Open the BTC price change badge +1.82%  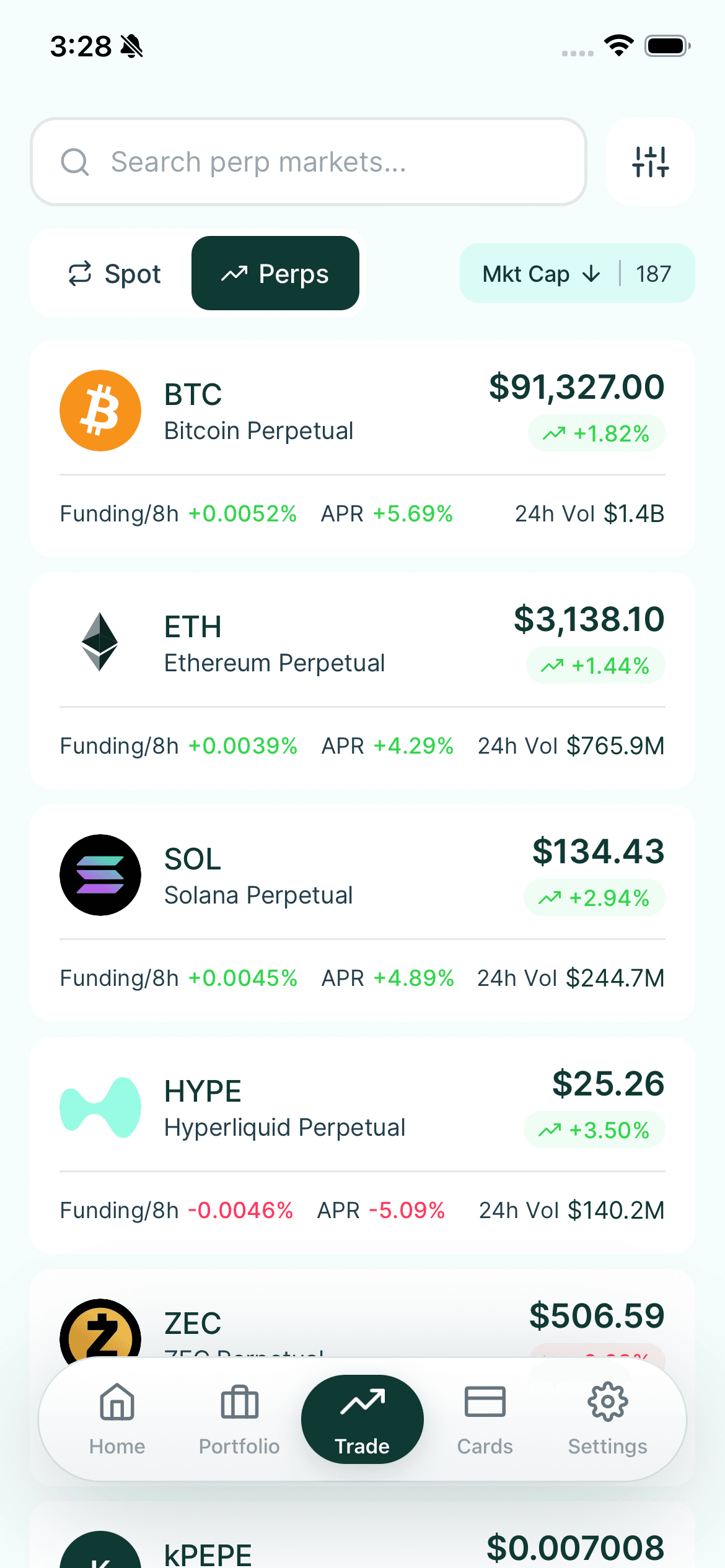(x=596, y=433)
